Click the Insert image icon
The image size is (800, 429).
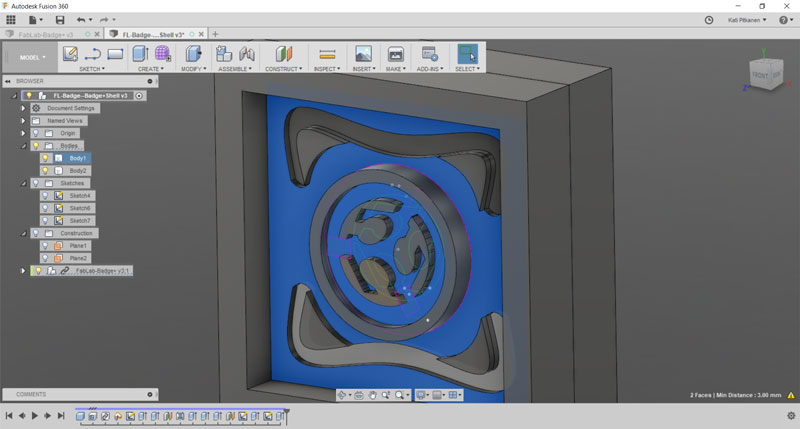pos(363,54)
